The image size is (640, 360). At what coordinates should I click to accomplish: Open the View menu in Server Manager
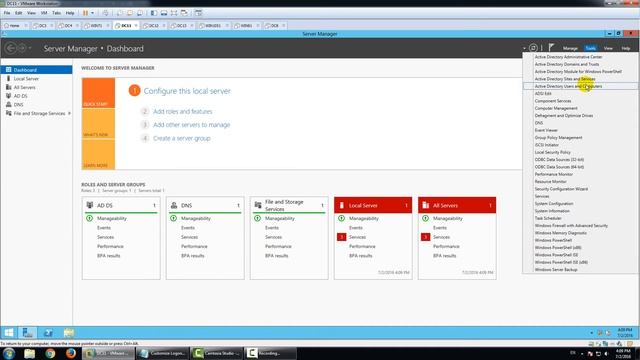pos(608,48)
